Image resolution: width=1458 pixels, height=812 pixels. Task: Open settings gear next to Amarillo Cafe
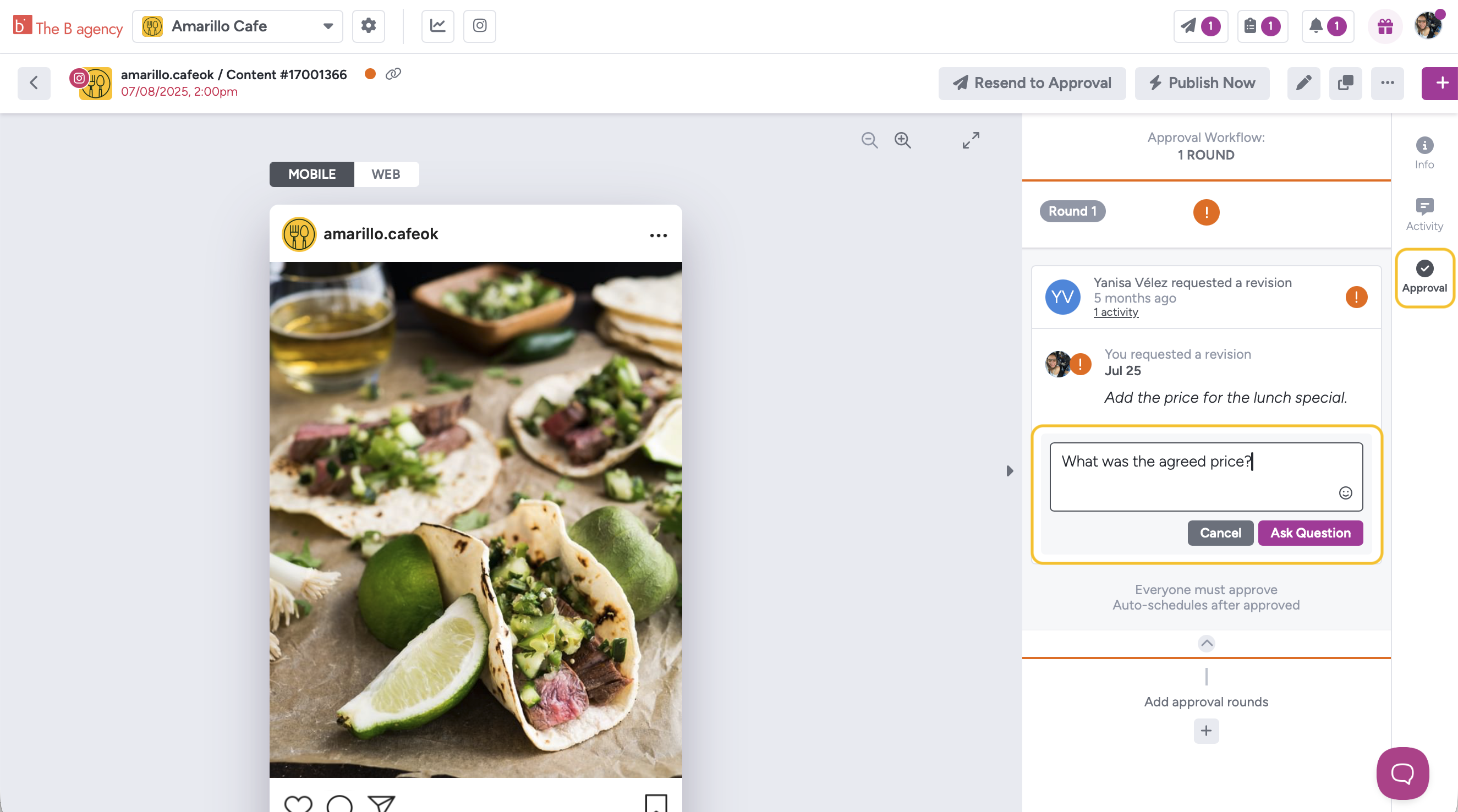[x=369, y=26]
